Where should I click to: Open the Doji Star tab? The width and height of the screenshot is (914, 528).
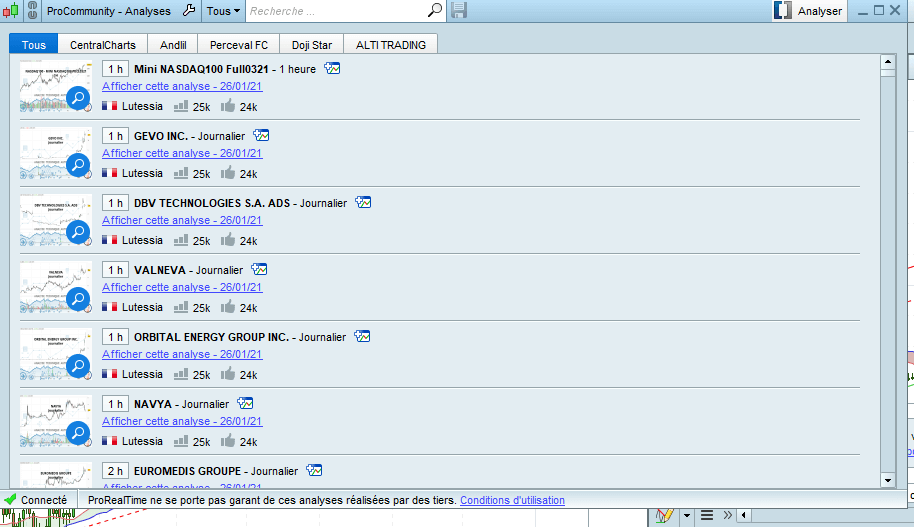pos(312,45)
